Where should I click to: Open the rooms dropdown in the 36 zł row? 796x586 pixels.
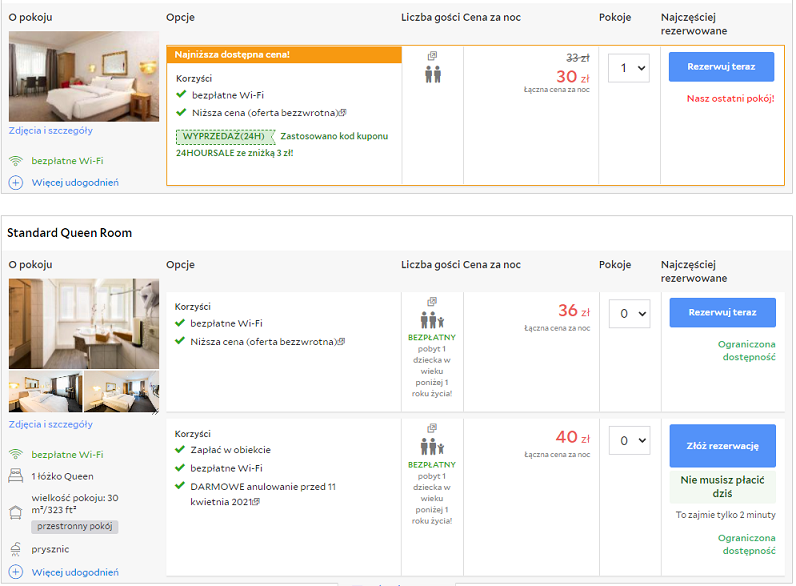629,314
